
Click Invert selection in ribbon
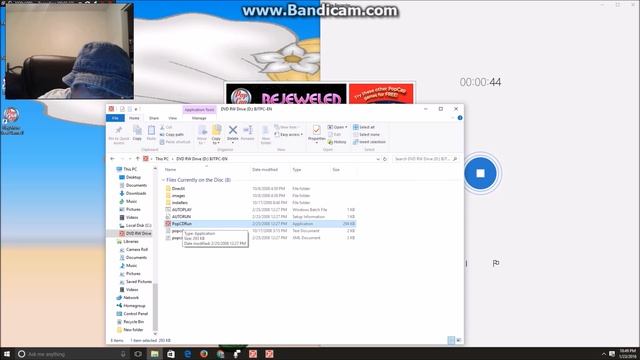[369, 142]
